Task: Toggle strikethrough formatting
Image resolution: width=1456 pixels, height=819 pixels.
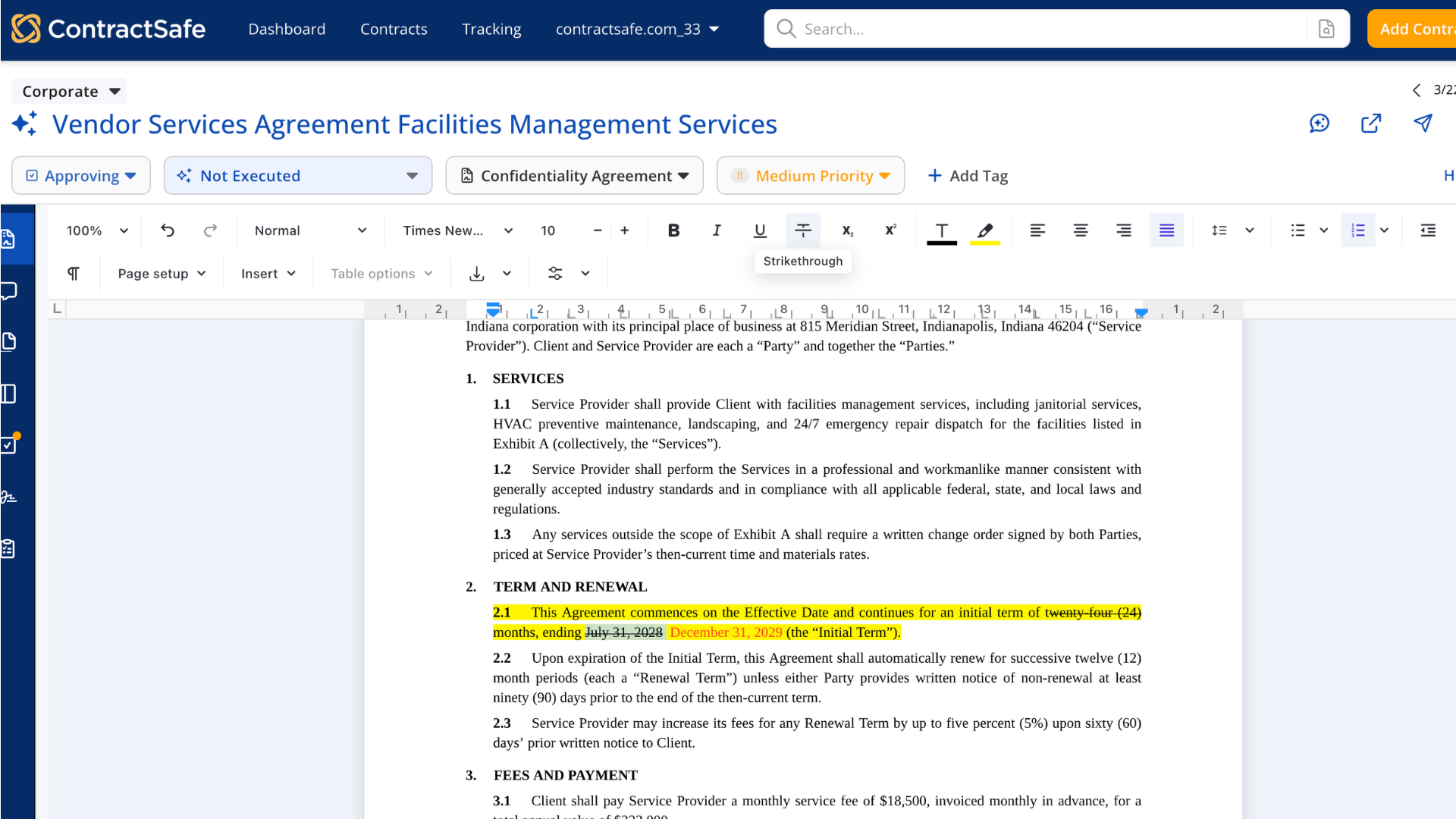Action: (803, 231)
